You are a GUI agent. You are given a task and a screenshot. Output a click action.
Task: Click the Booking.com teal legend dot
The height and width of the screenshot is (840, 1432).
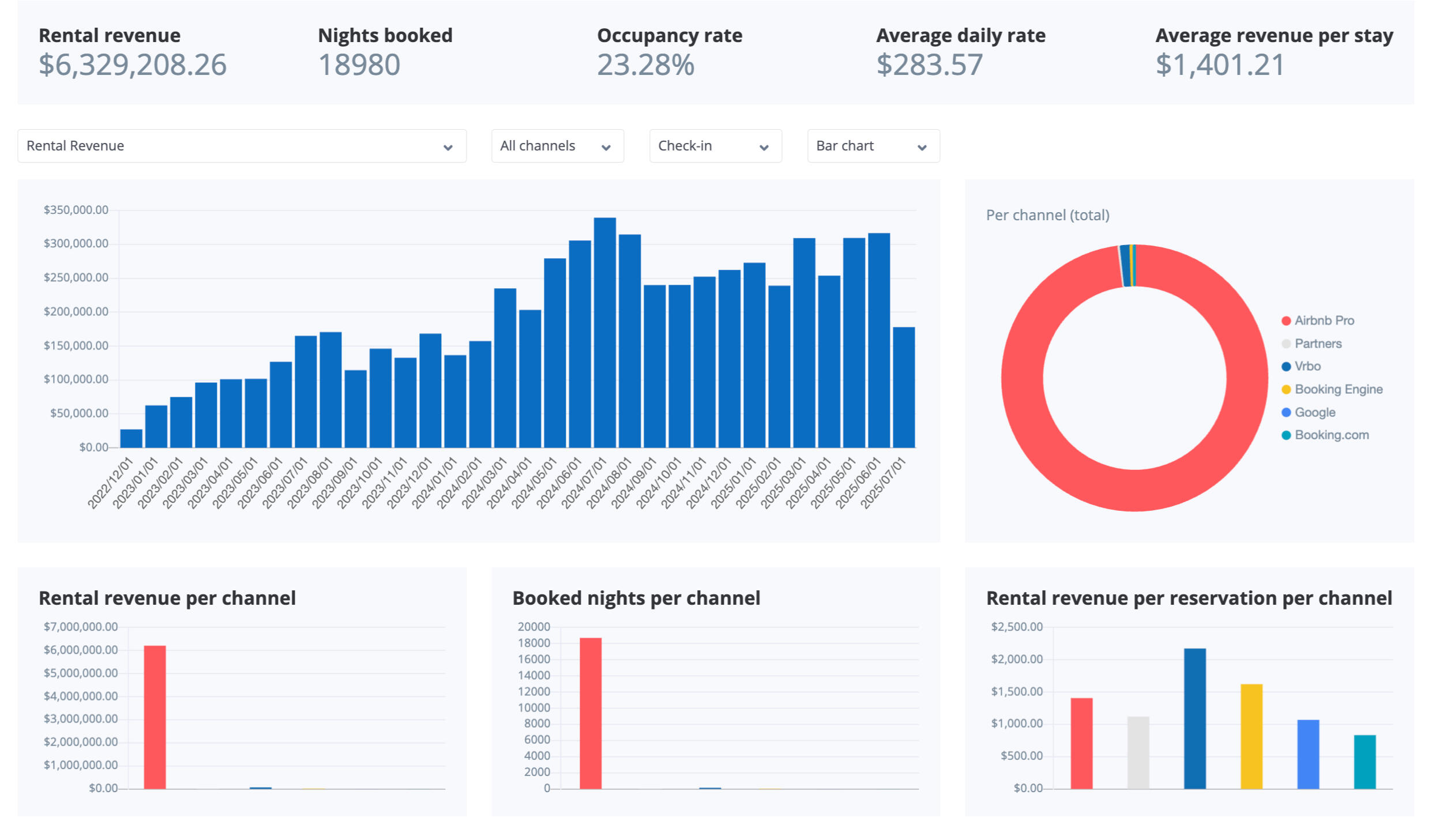click(1286, 435)
